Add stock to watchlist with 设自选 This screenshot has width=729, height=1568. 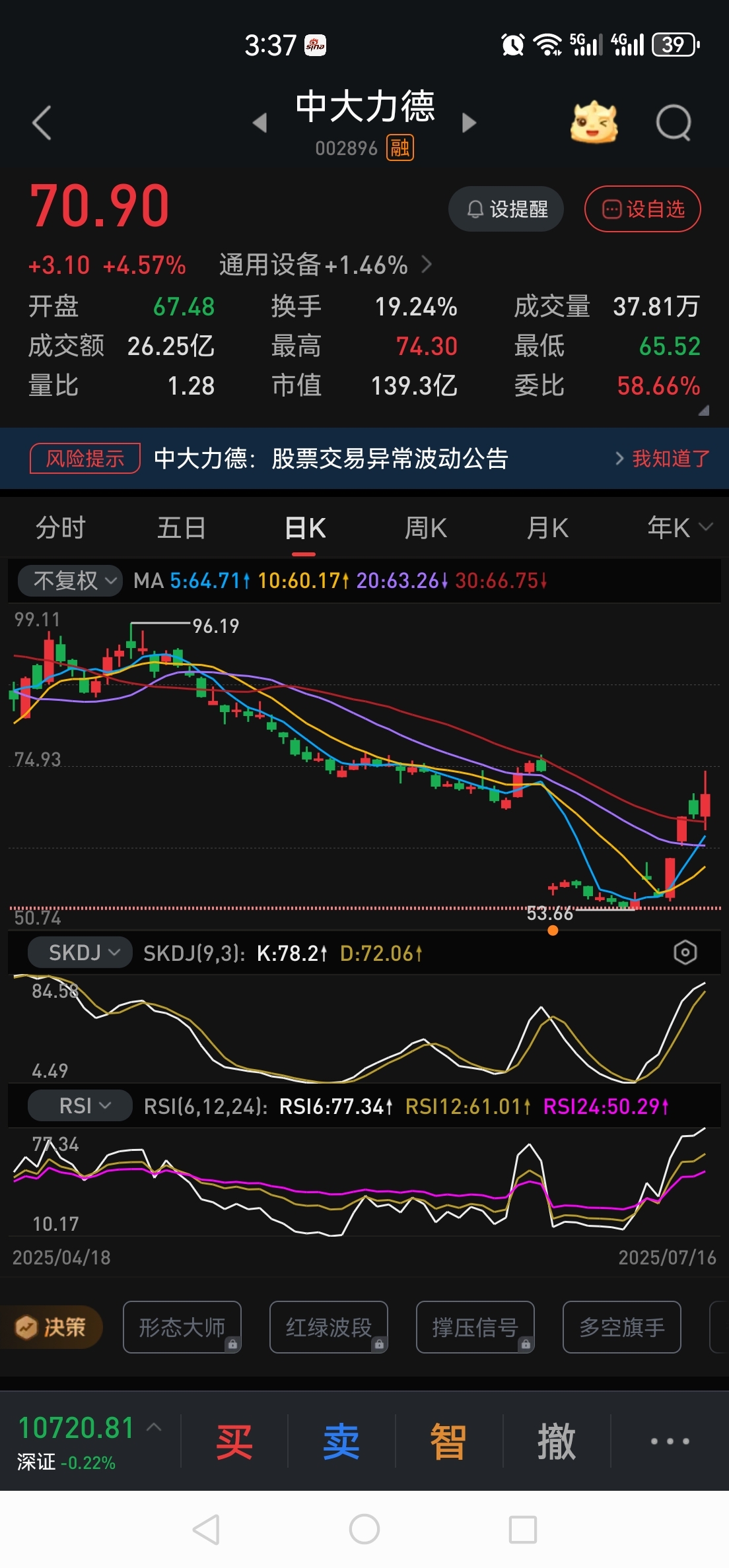[642, 209]
